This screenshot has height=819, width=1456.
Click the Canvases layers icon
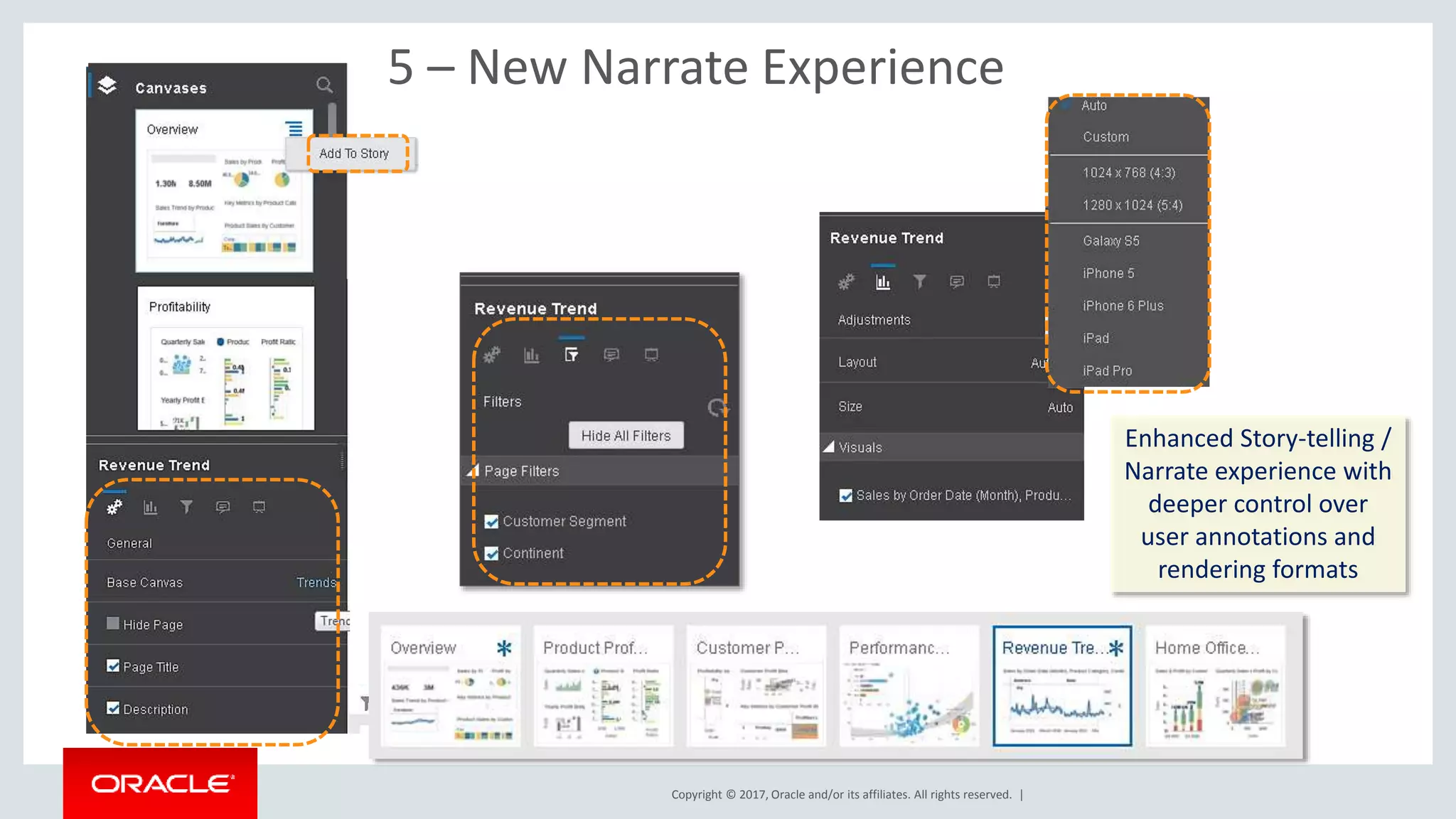(107, 86)
